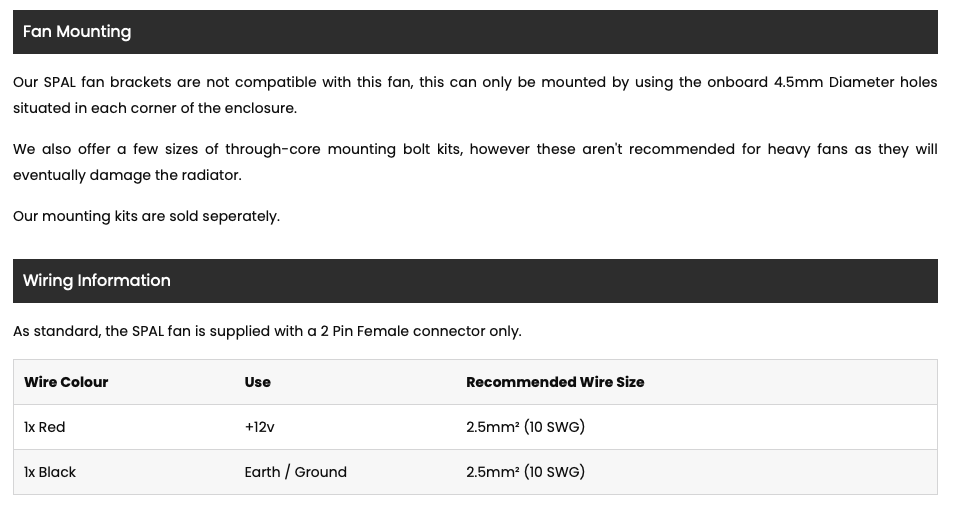Click the wire size in Red row
Screen dimensions: 955x509
point(525,427)
